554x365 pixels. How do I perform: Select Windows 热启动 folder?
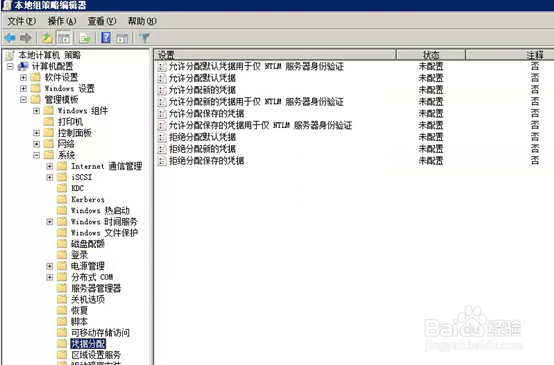tap(100, 211)
